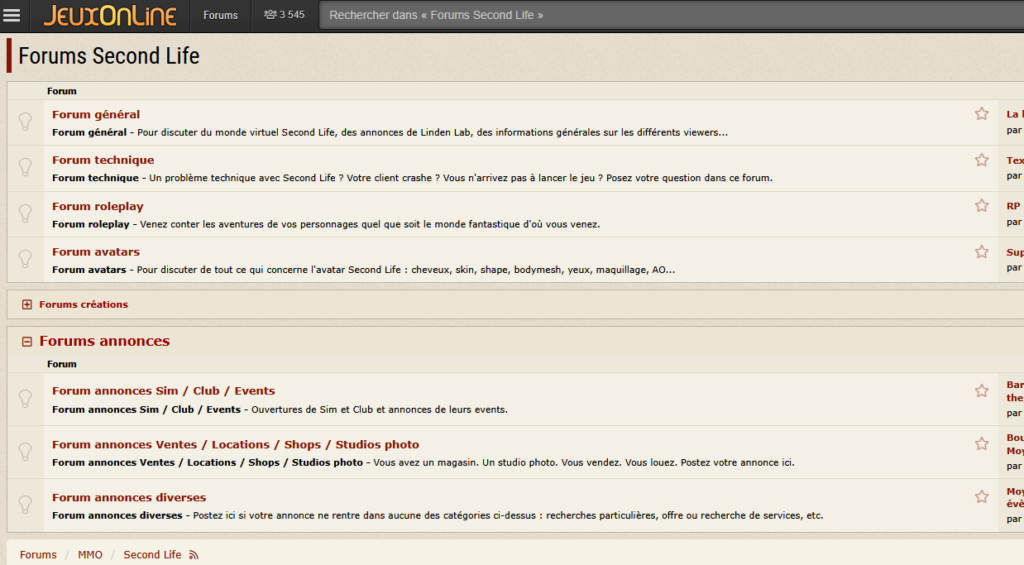Toggle favorite star for Forum technique

pyautogui.click(x=981, y=160)
